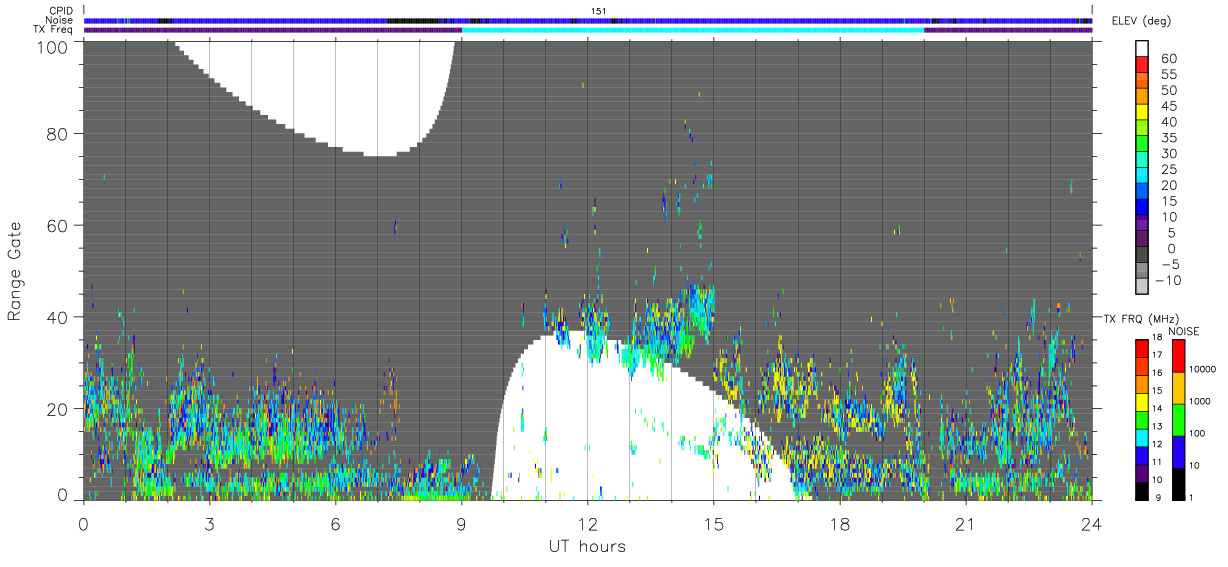Screen dimensions: 1228x567
Task: Click the 45 label on the elevation colorbar
Action: (x=1167, y=105)
